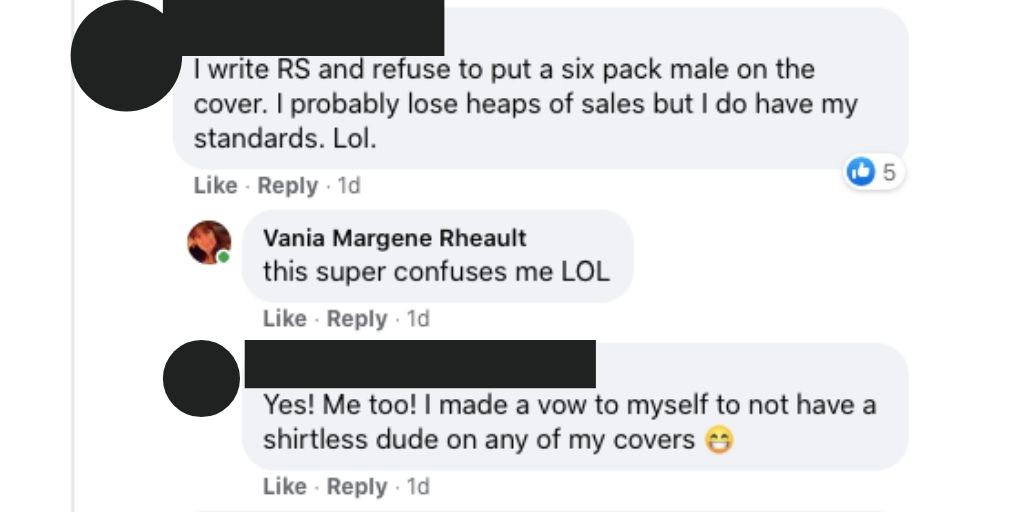Open Vania Margene Rheault's profile name link
The width and height of the screenshot is (1024, 512).
pos(394,238)
